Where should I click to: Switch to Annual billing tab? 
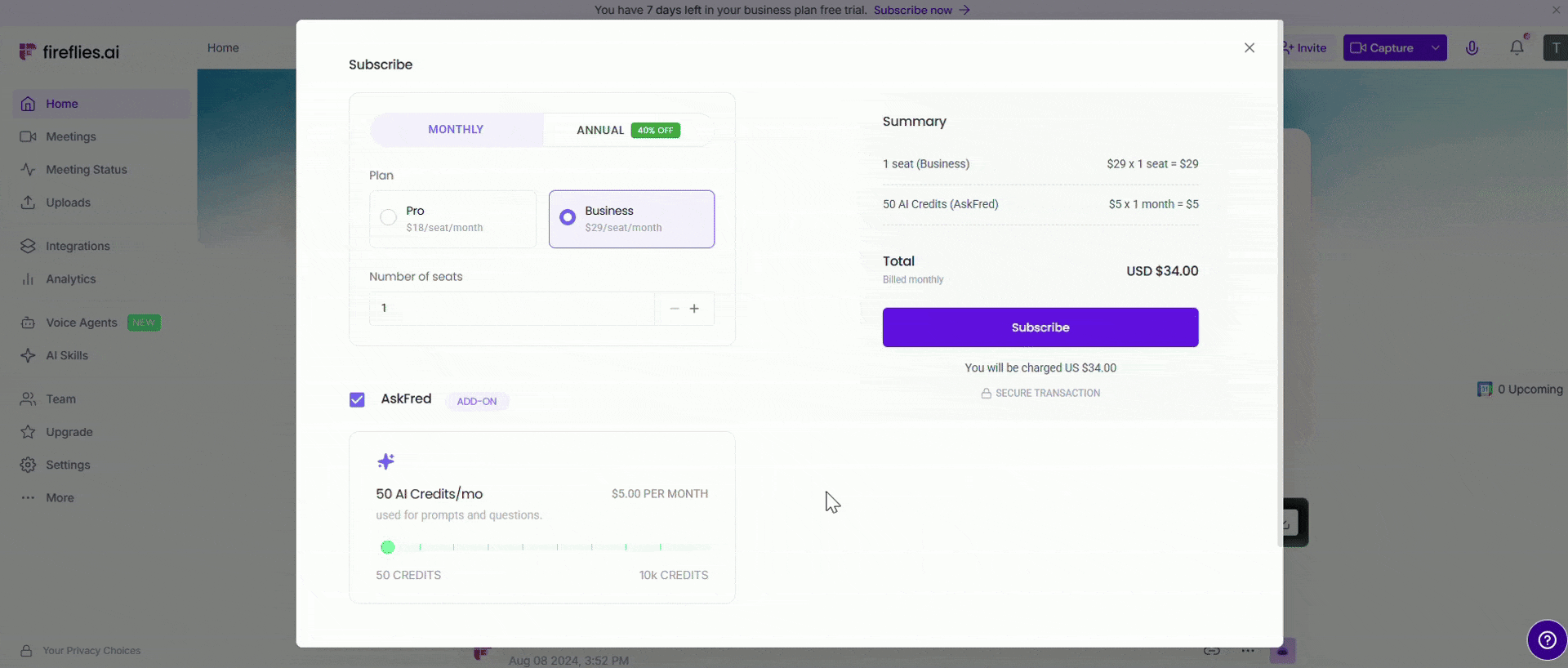click(x=627, y=130)
